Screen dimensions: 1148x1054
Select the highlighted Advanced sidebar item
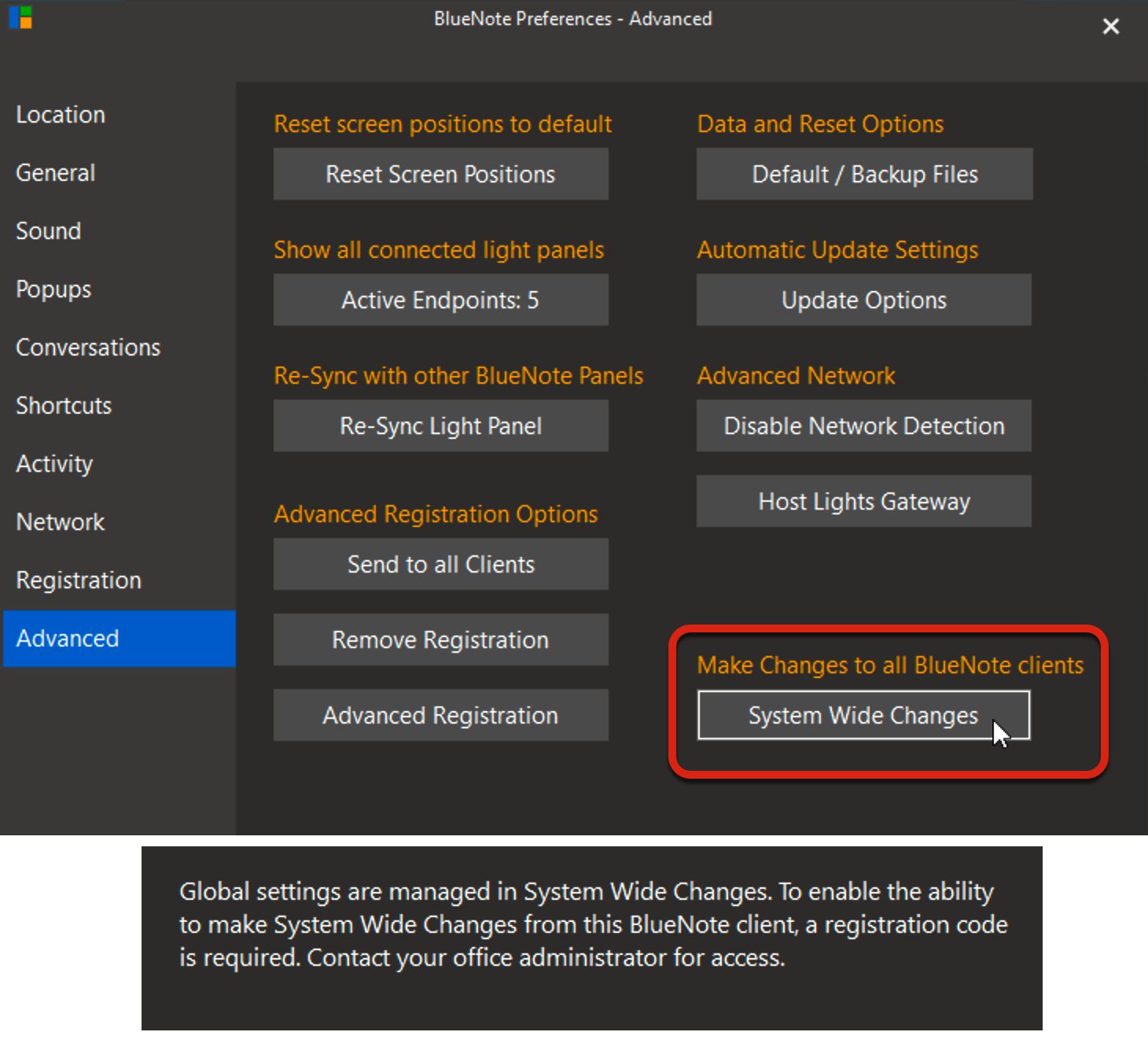[120, 639]
